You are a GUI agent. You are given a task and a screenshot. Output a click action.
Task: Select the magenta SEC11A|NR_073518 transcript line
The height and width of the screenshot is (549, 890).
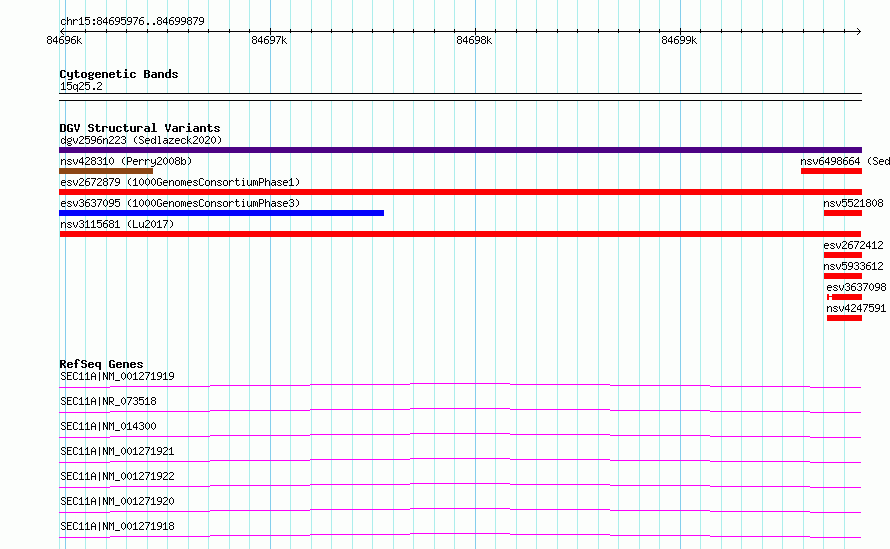460,410
